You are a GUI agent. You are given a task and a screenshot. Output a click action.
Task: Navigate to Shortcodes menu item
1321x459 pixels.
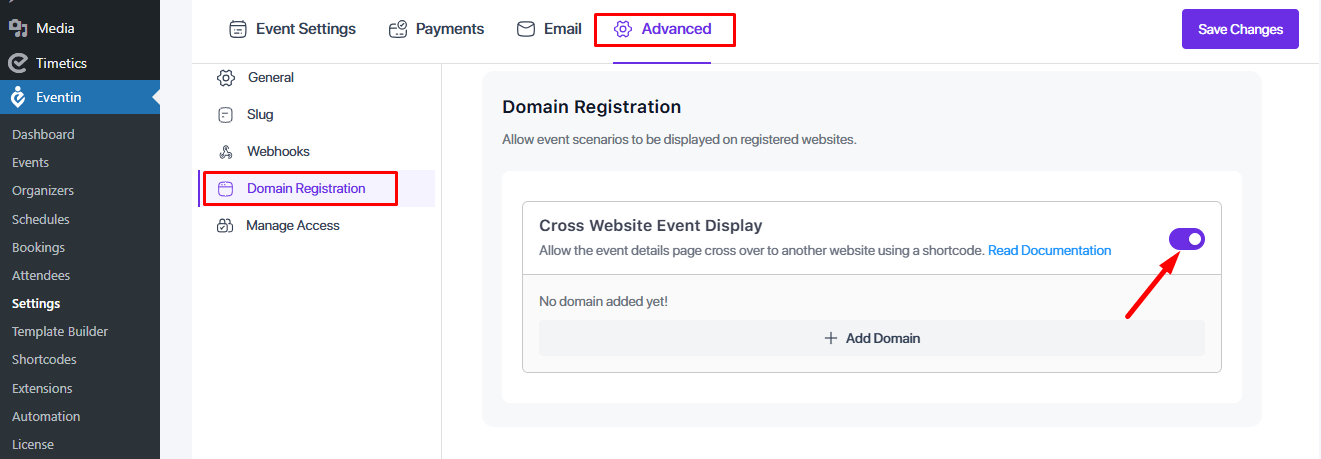[44, 359]
